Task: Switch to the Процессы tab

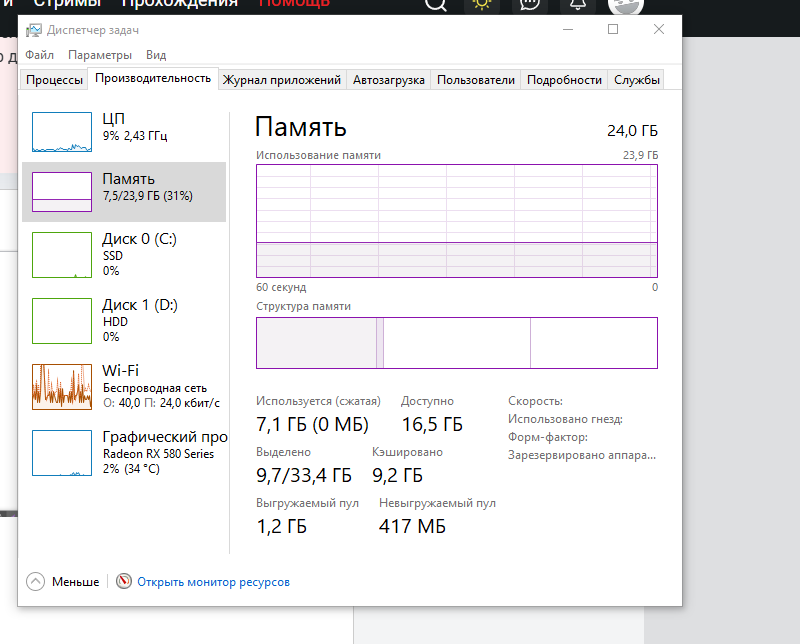Action: 54,80
